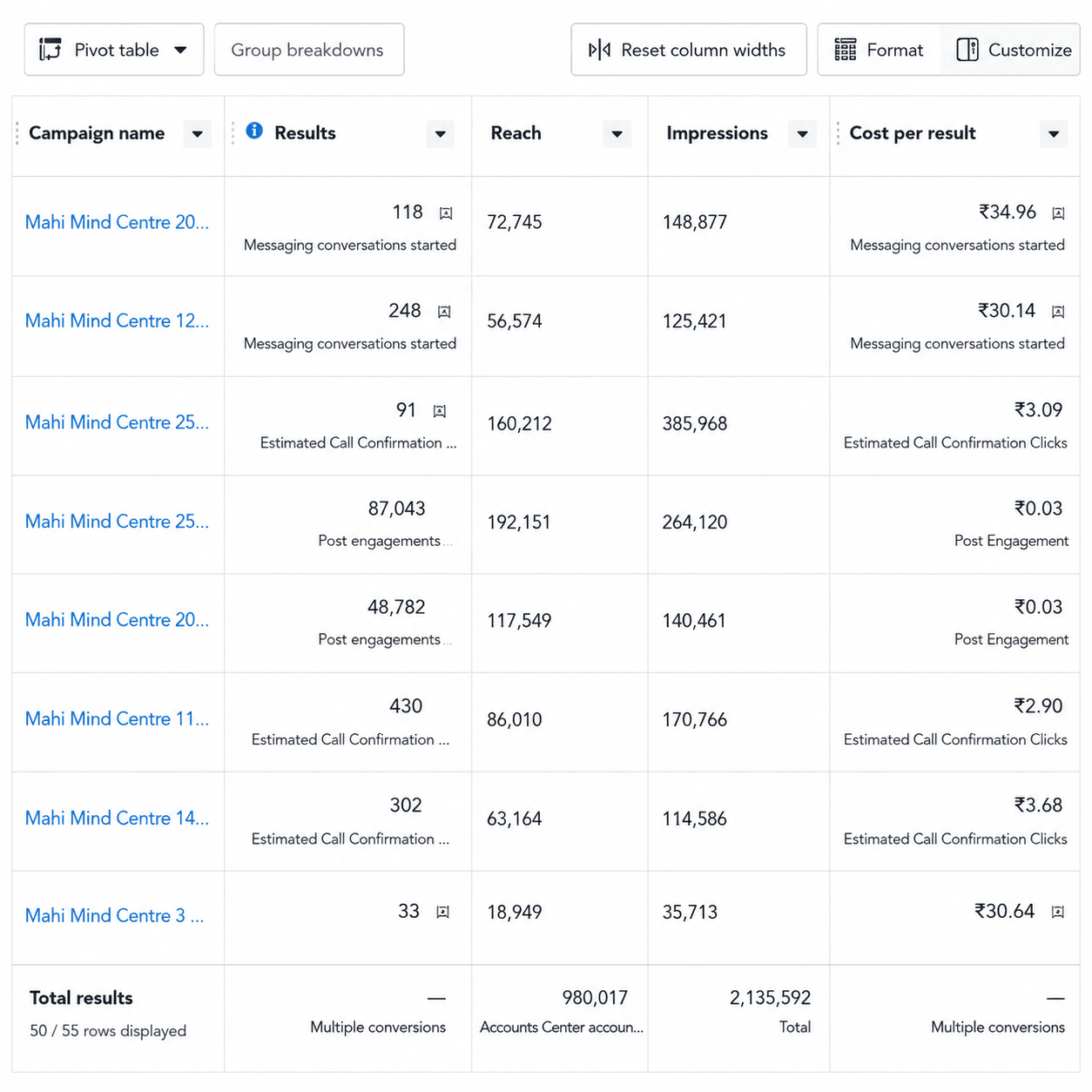Select cost value ₹2.90
Viewport: 1092px width, 1092px height.
[1038, 705]
